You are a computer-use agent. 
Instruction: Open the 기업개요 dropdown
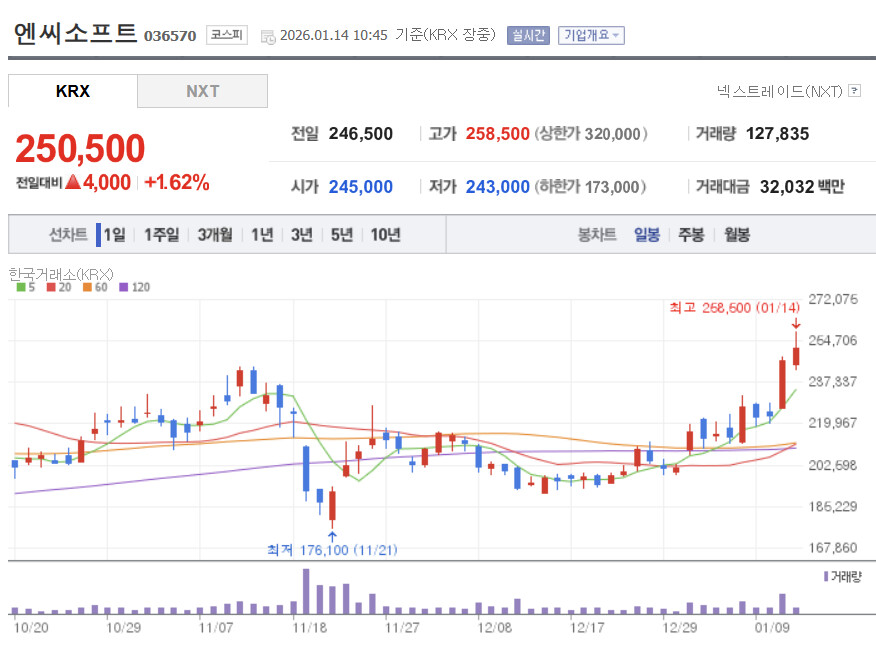pyautogui.click(x=591, y=35)
